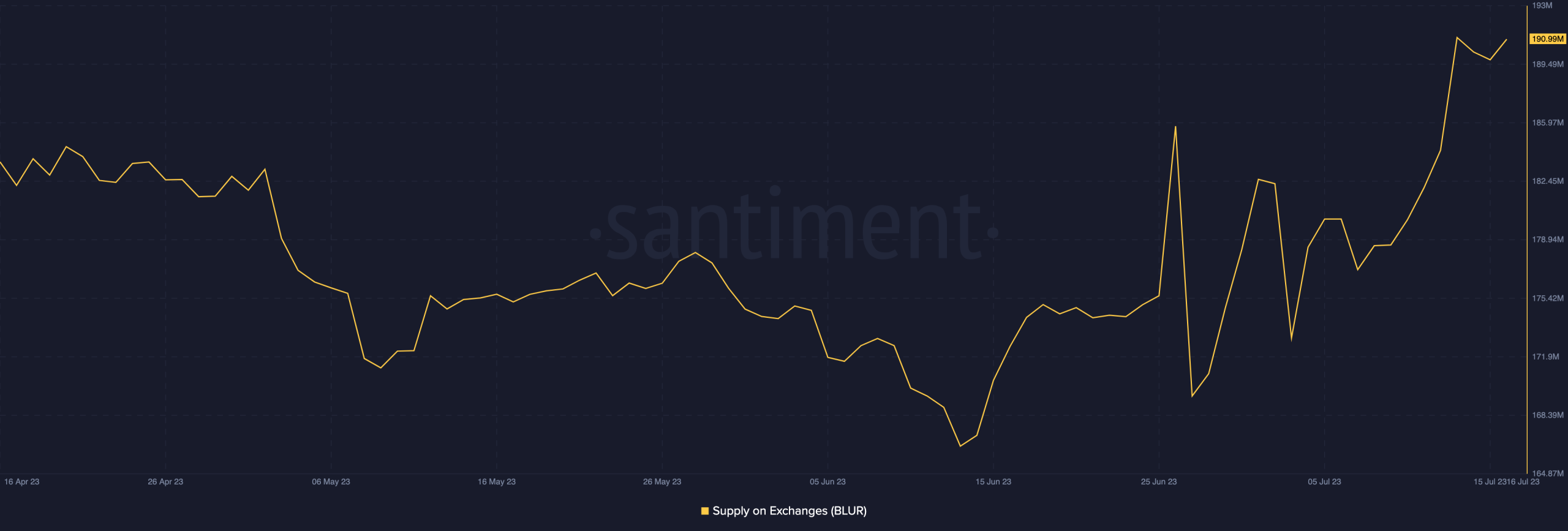This screenshot has height=531, width=1568.
Task: Click the 164.87M y-axis label
Action: coord(1548,473)
